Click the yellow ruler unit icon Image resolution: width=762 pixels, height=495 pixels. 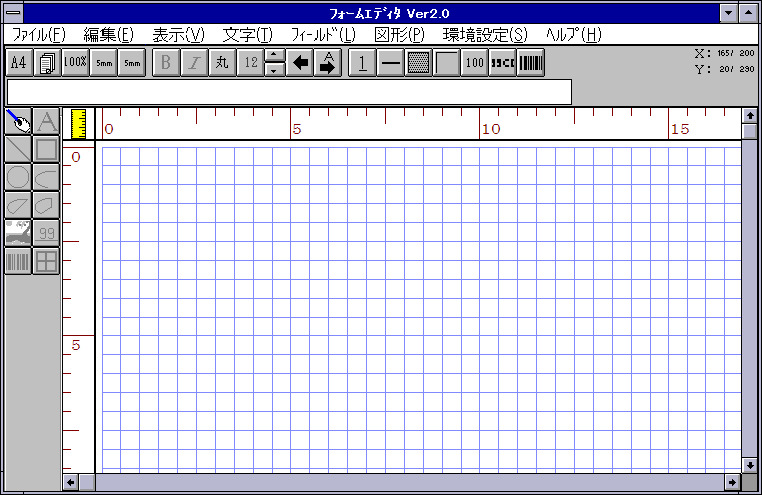coord(78,124)
